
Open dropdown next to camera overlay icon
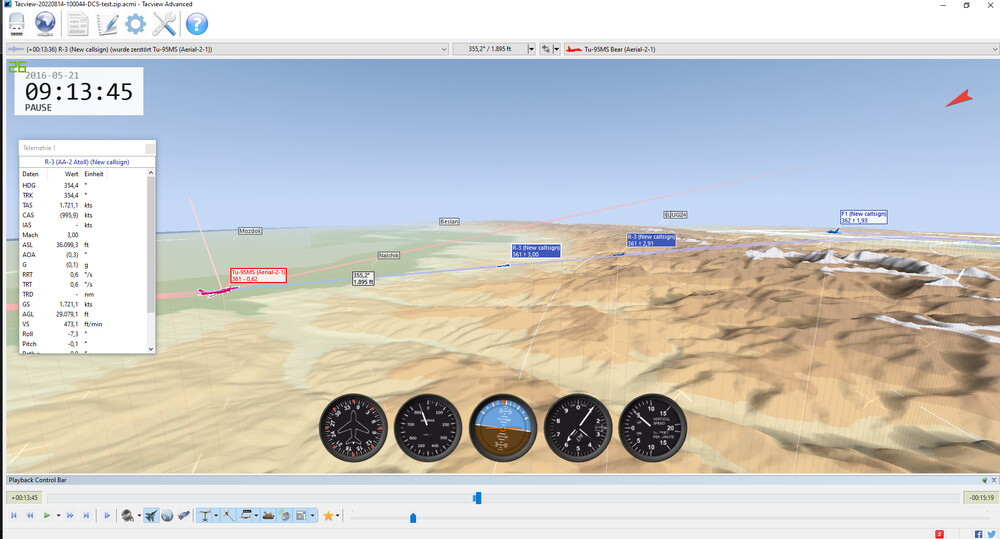click(312, 515)
